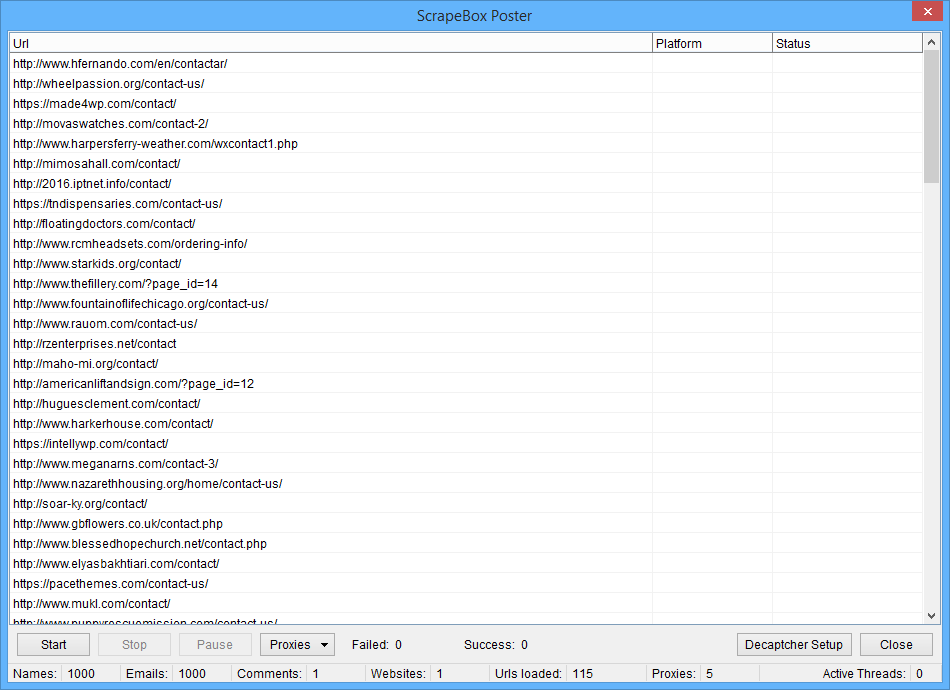This screenshot has width=950, height=690.
Task: Click the Pause button
Action: pyautogui.click(x=215, y=644)
